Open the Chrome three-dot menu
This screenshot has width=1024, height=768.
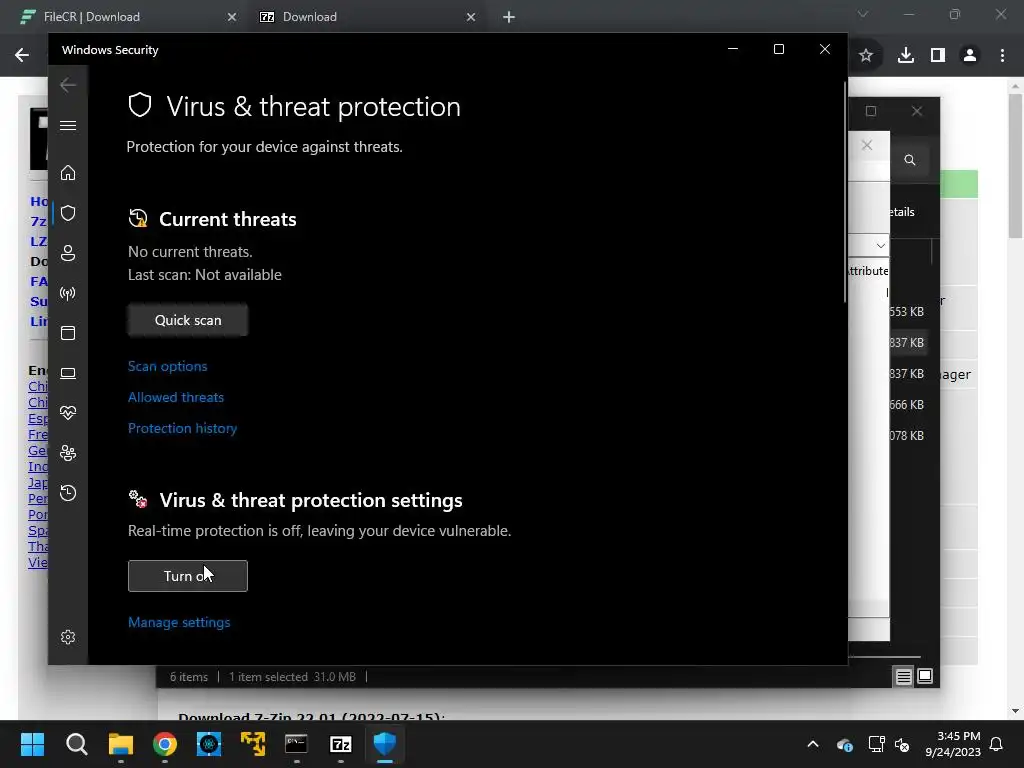pos(1002,56)
